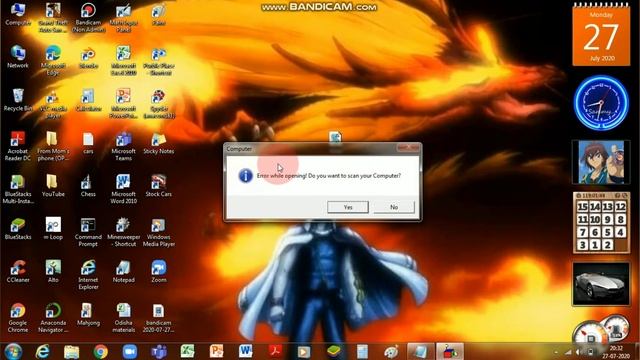Click No in the Computer dialog
The image size is (640, 360).
[x=394, y=207]
